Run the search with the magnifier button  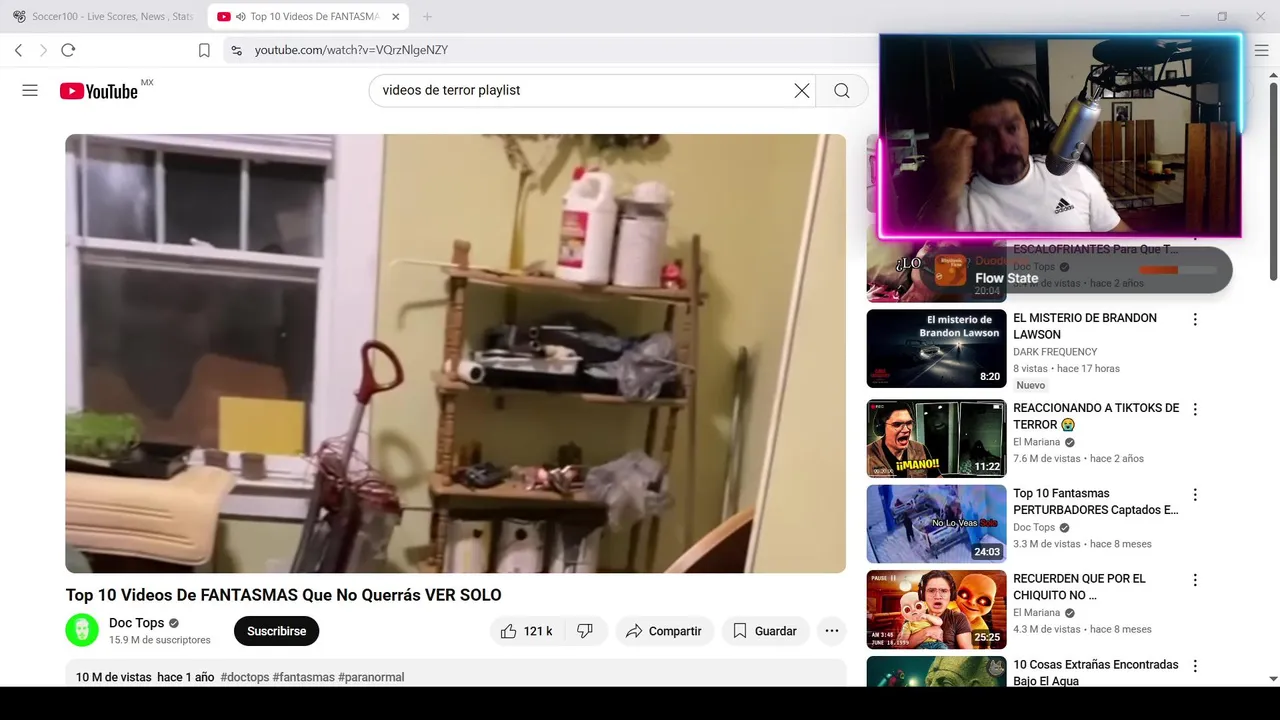coord(842,90)
